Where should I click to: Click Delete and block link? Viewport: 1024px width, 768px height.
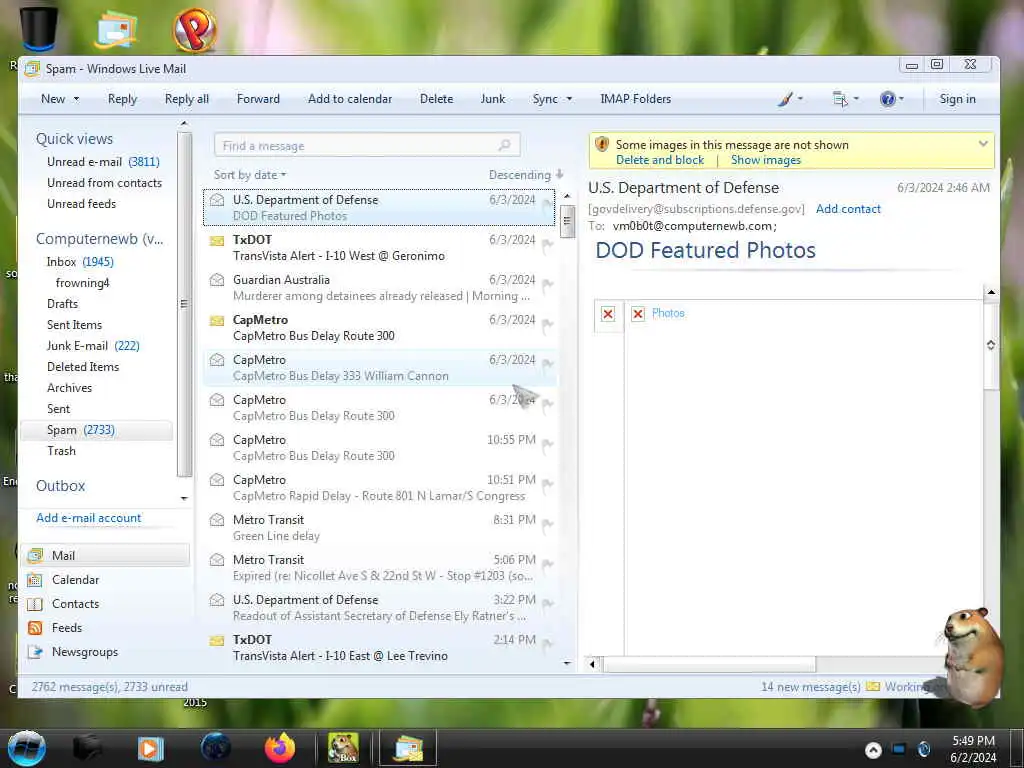pyautogui.click(x=660, y=160)
